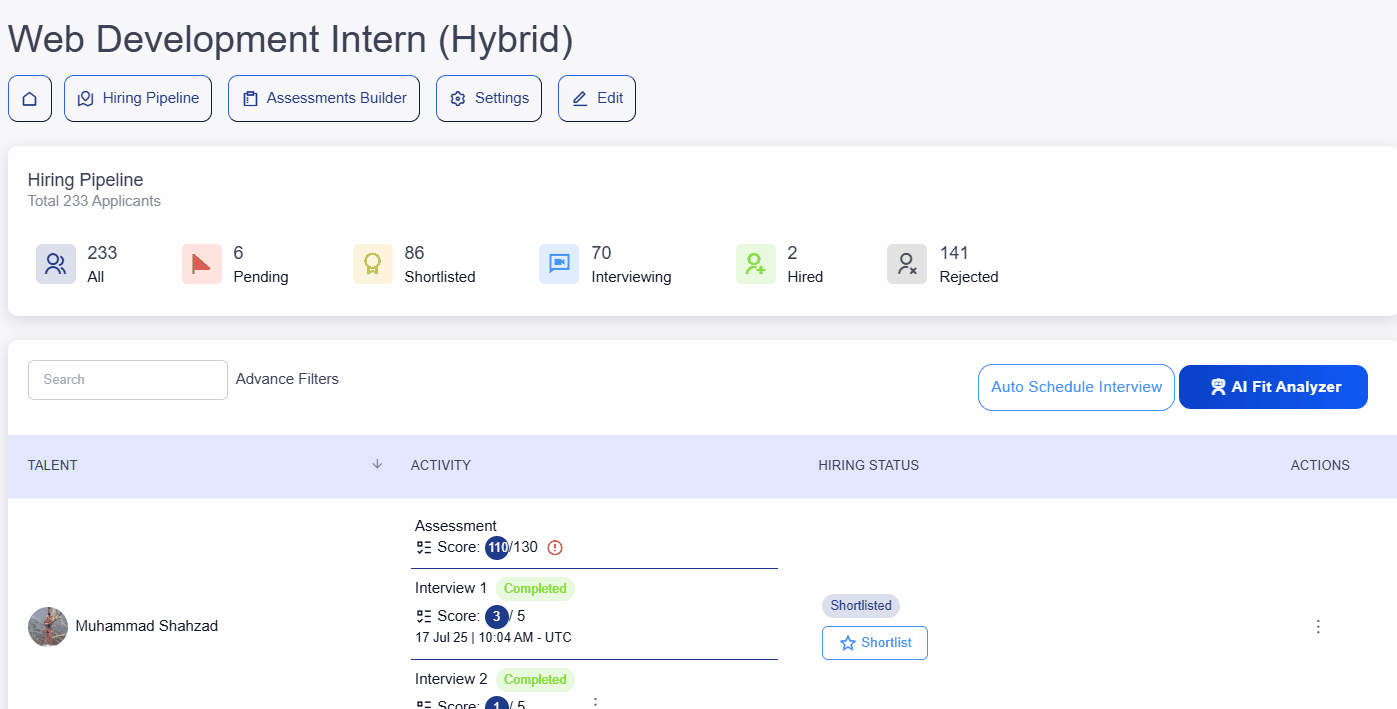Expand Advance Filters

click(287, 379)
